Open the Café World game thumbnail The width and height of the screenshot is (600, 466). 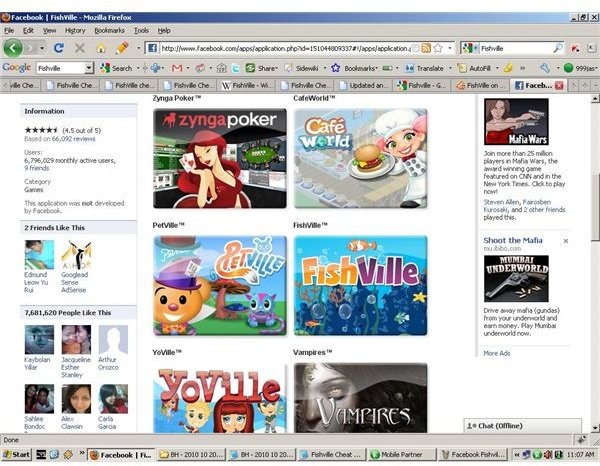360,158
